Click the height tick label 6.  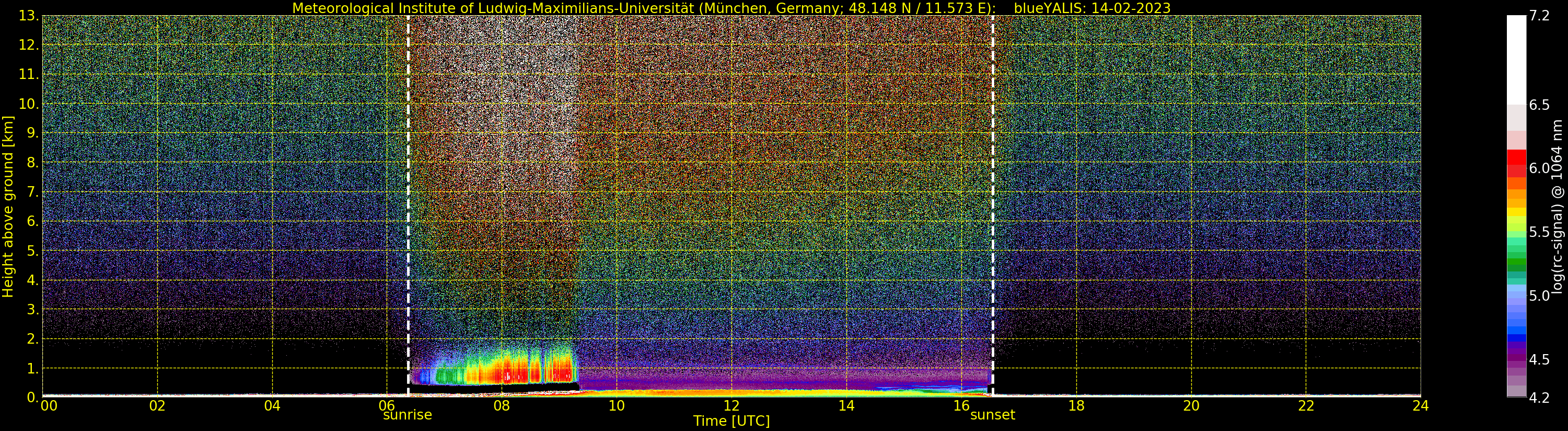[x=33, y=221]
